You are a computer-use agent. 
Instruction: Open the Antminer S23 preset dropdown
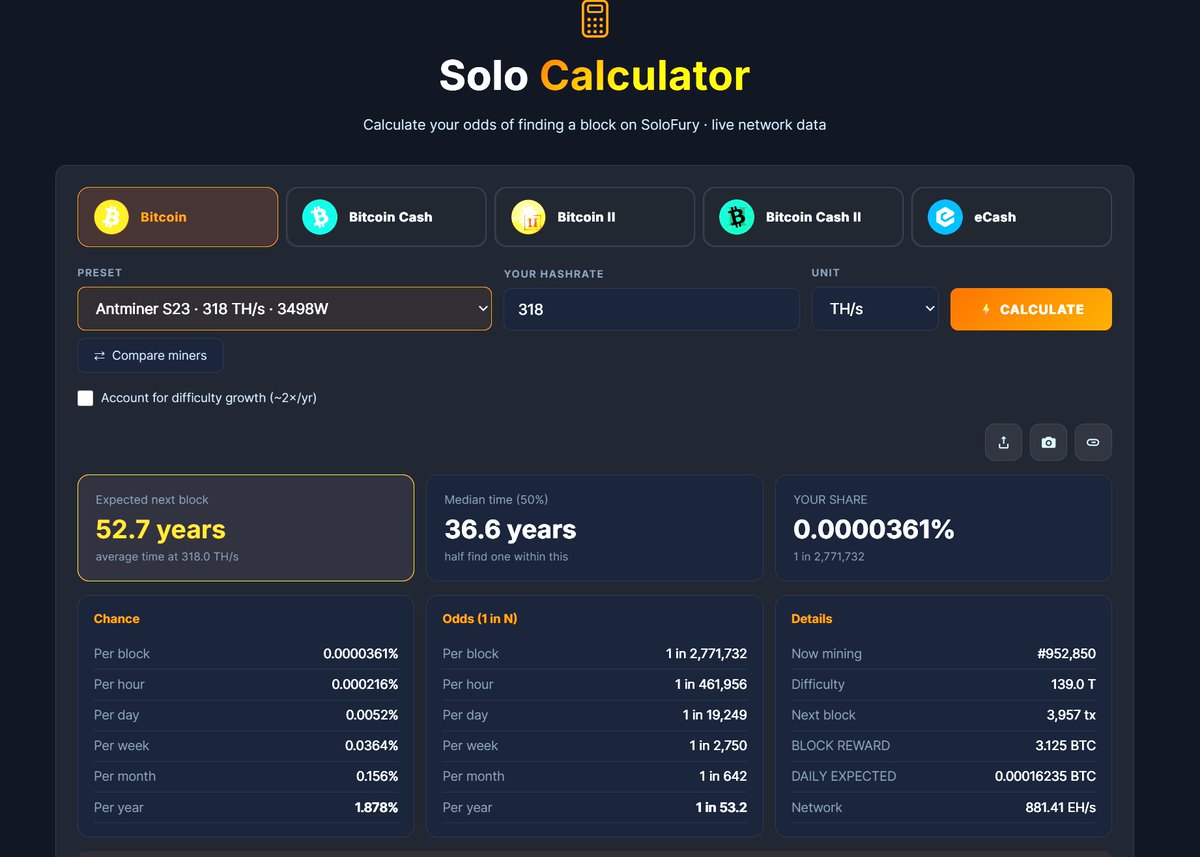(x=285, y=309)
